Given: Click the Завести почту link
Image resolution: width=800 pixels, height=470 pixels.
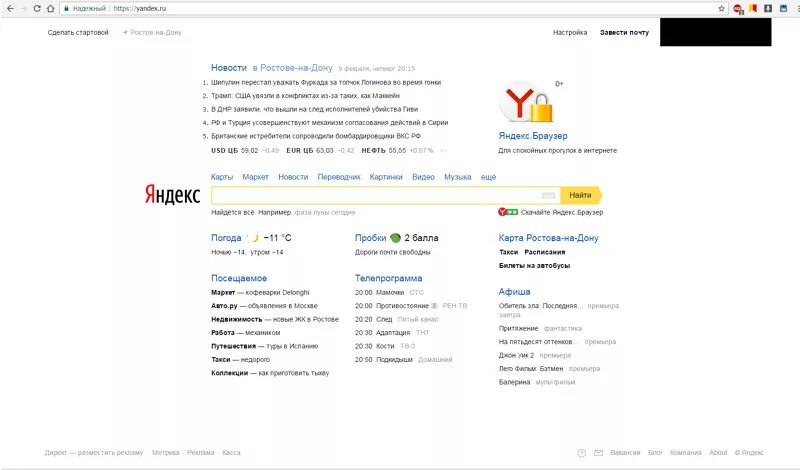Looking at the screenshot, I should 624,32.
